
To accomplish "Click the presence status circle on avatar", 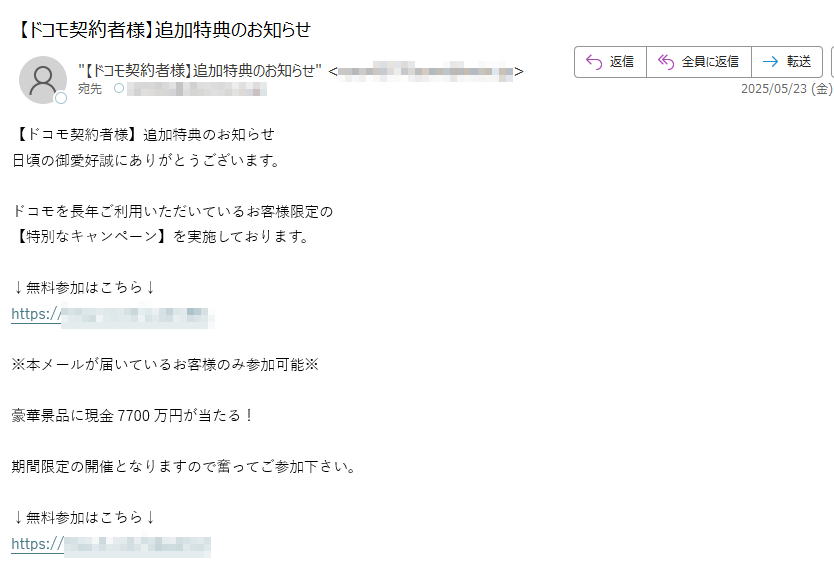I will coord(61,98).
